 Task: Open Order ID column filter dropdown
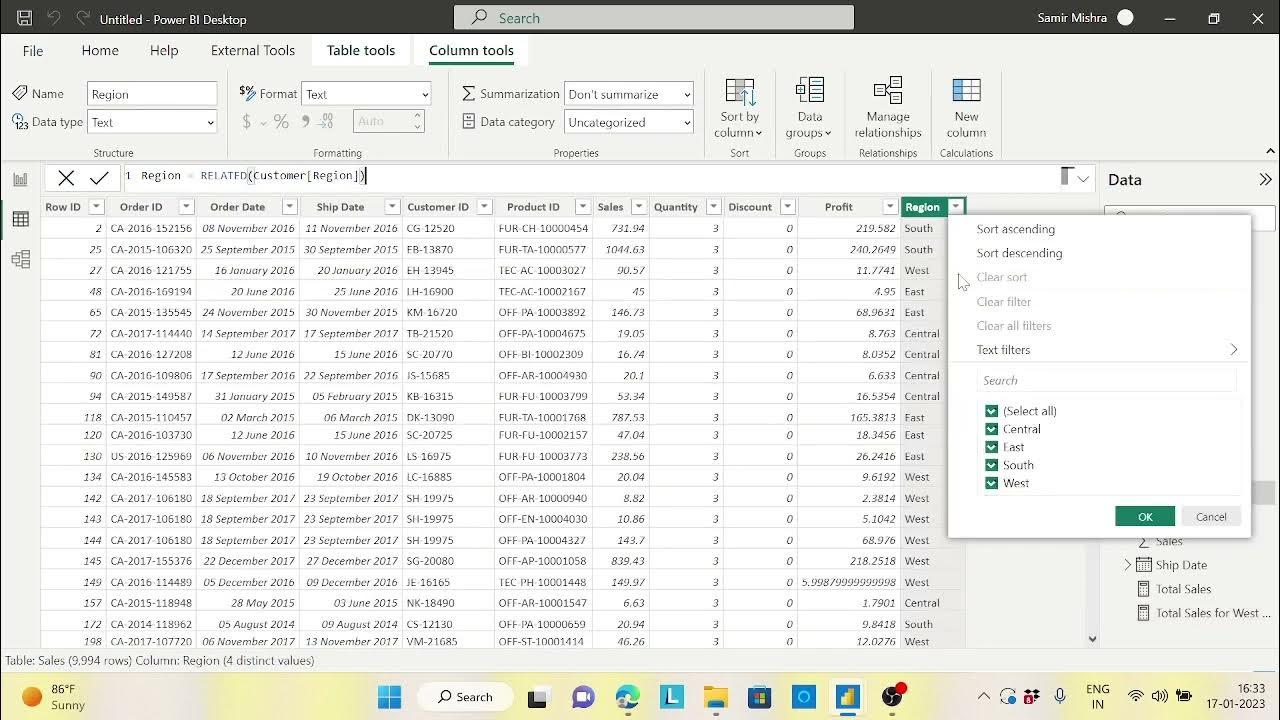point(186,207)
